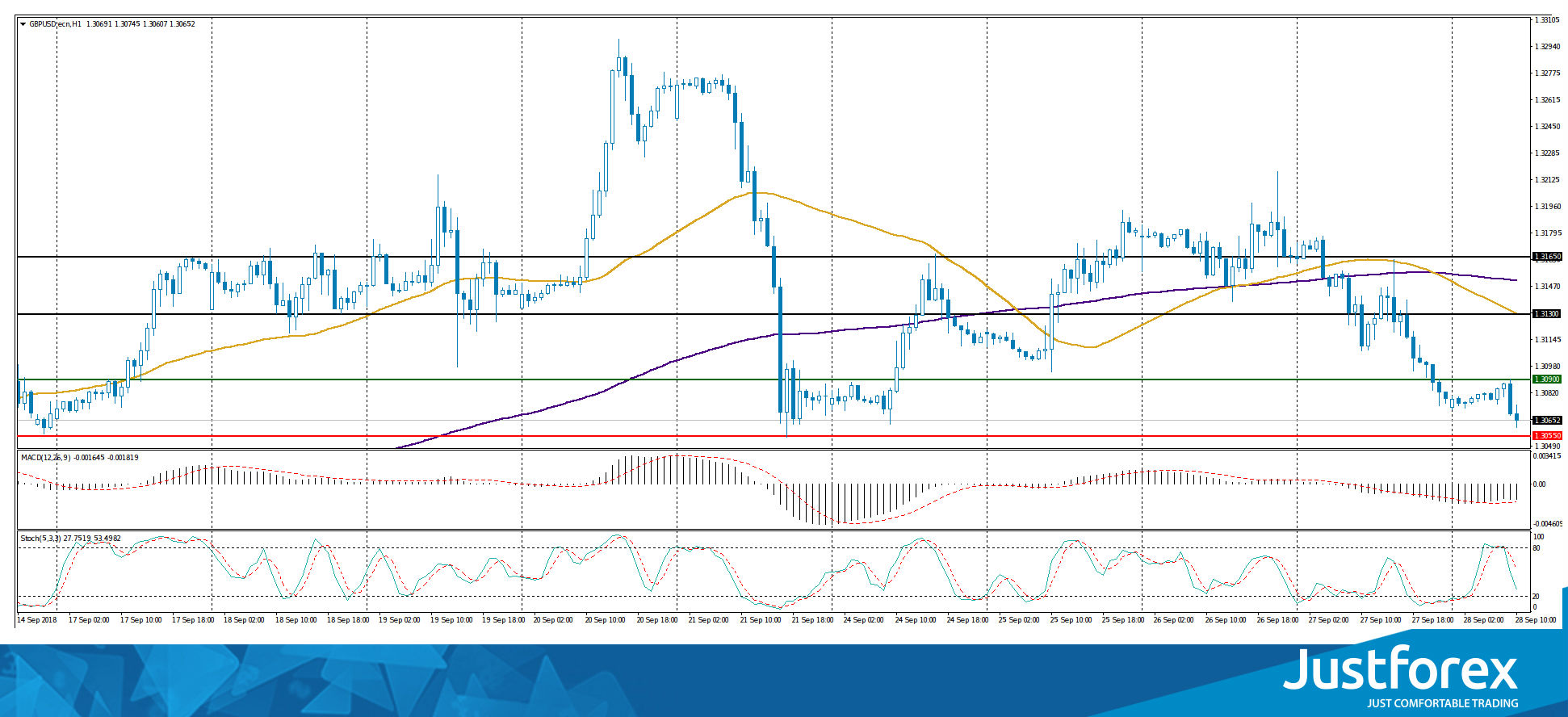Click the 1.31960 price axis label
The width and height of the screenshot is (1568, 717).
pos(1546,207)
